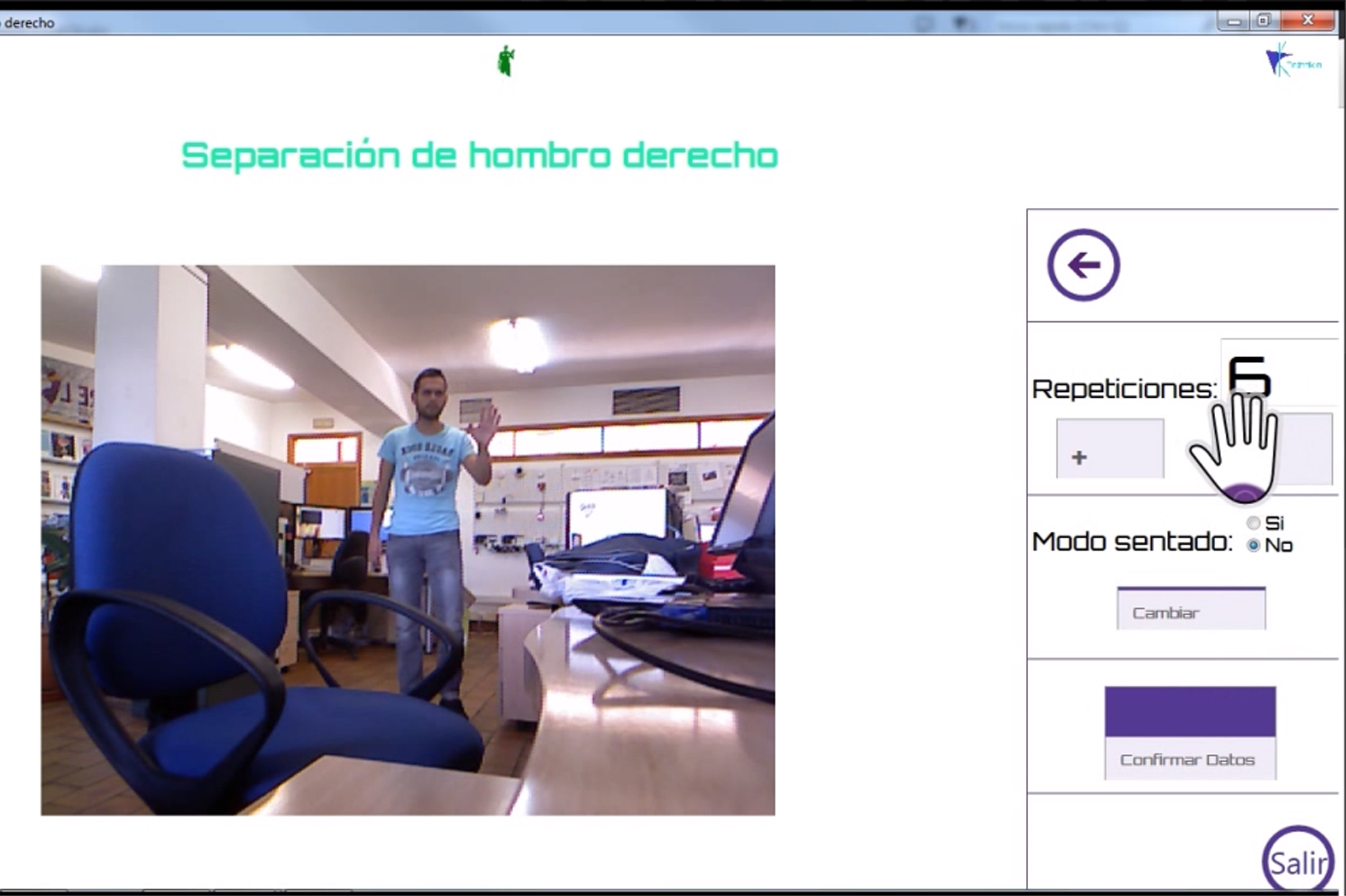Click the Confirmar Datos button
This screenshot has height=896, width=1346.
[1189, 759]
